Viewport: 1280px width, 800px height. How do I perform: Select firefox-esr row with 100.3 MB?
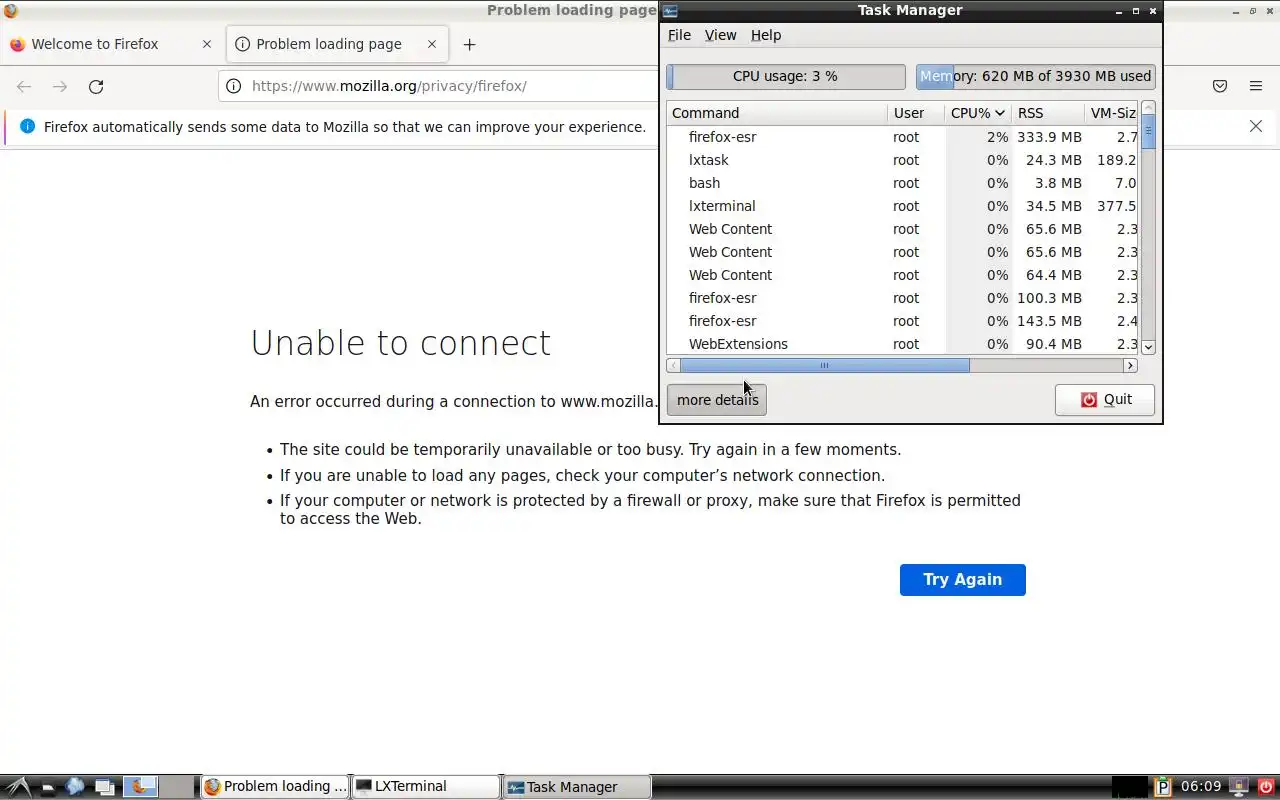pyautogui.click(x=903, y=298)
